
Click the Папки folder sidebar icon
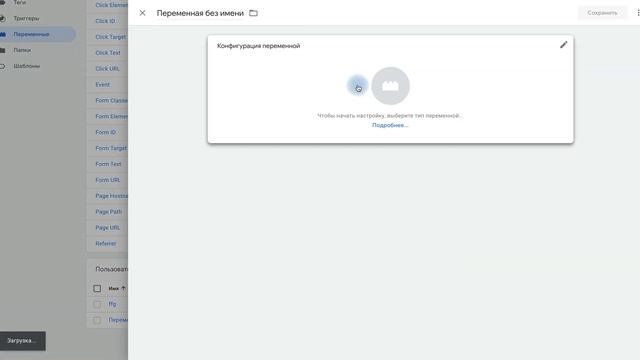(x=2, y=50)
